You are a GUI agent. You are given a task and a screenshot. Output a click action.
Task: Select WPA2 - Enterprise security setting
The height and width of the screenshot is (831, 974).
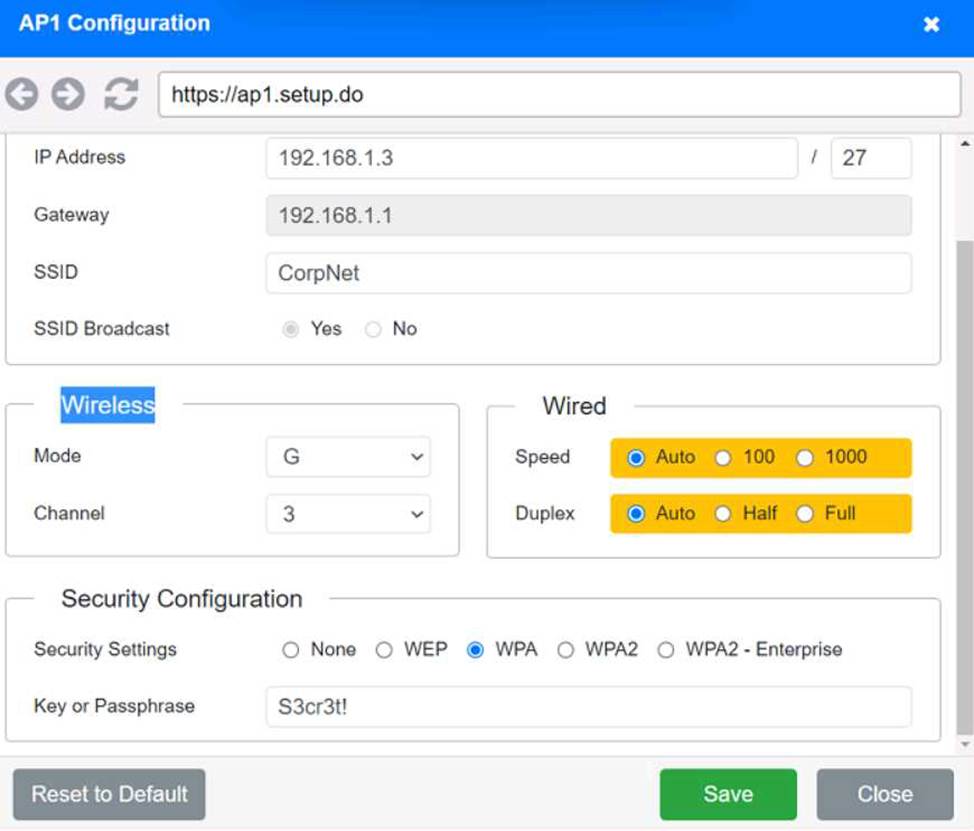tap(666, 650)
